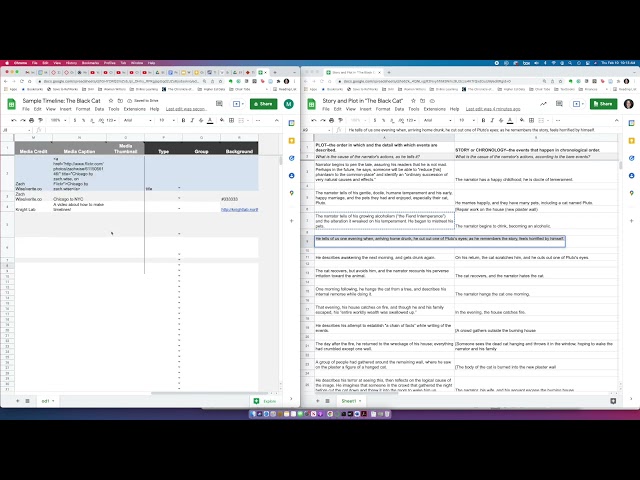Open text color picker in Story and Plot toolbar
The width and height of the screenshot is (640, 480).
510,120
